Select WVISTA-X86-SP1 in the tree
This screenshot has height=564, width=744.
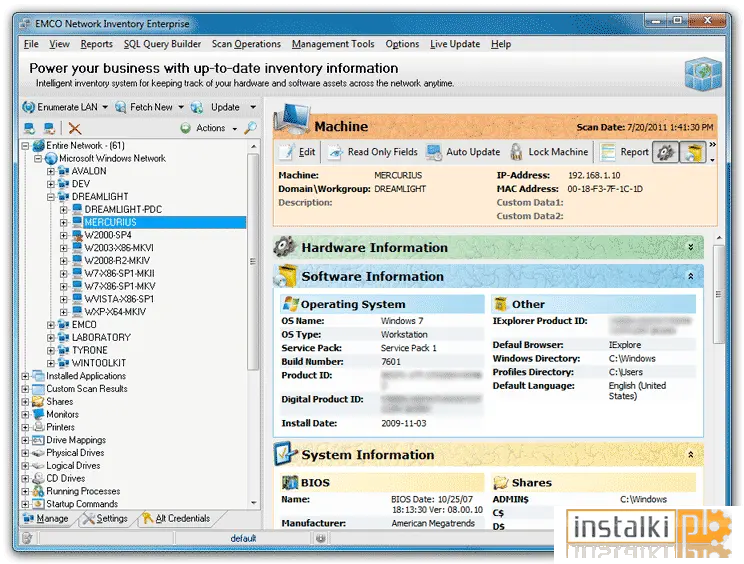pyautogui.click(x=119, y=299)
